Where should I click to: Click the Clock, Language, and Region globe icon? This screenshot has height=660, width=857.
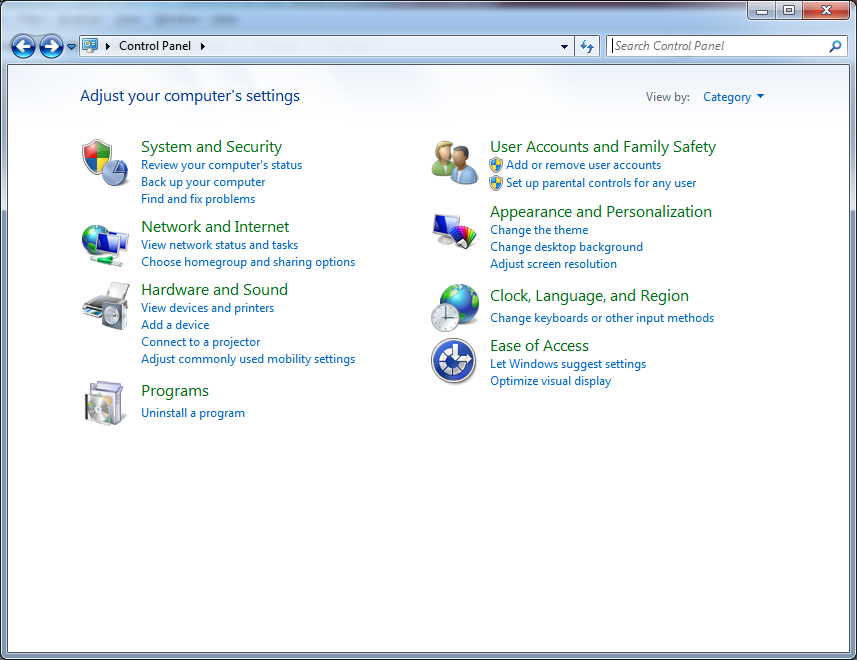pos(455,307)
